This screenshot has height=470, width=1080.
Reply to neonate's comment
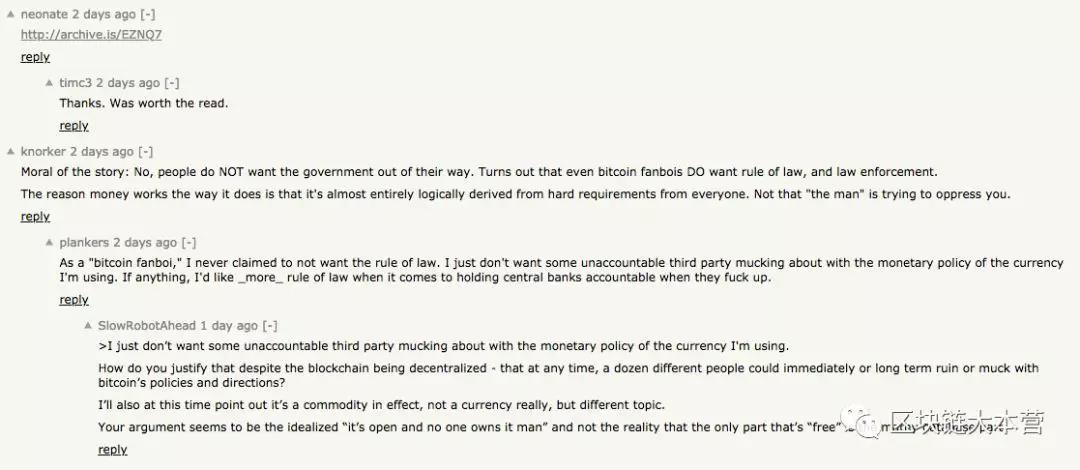(35, 57)
